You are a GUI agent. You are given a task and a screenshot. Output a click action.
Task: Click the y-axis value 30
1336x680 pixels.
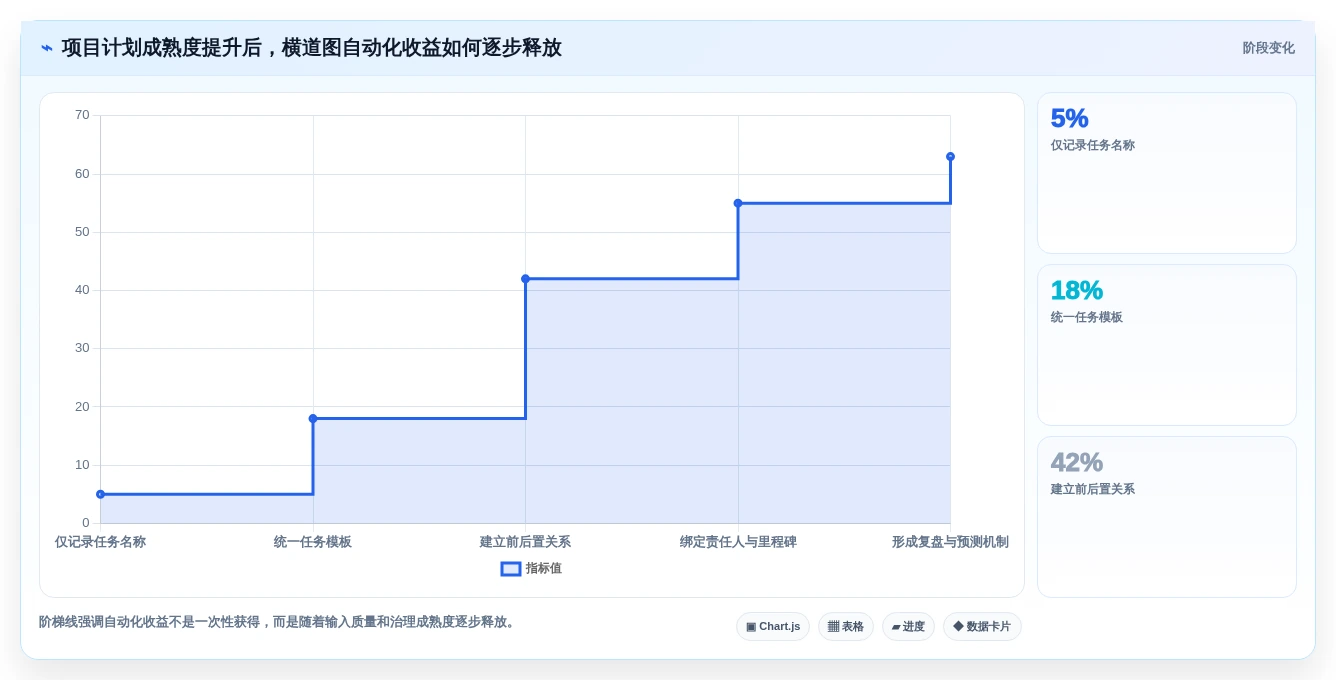[82, 348]
